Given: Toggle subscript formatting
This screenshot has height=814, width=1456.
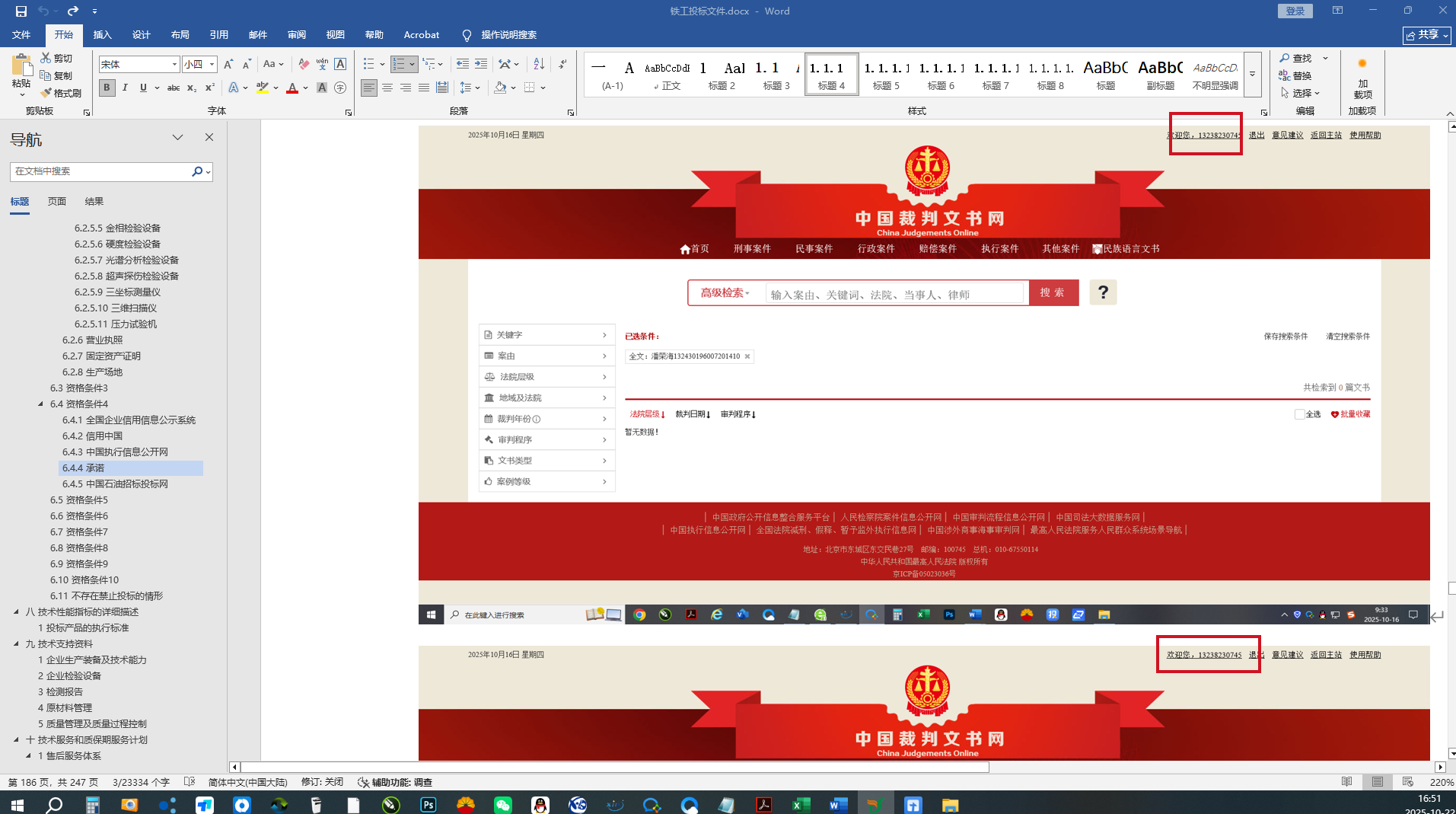Looking at the screenshot, I should (x=192, y=88).
